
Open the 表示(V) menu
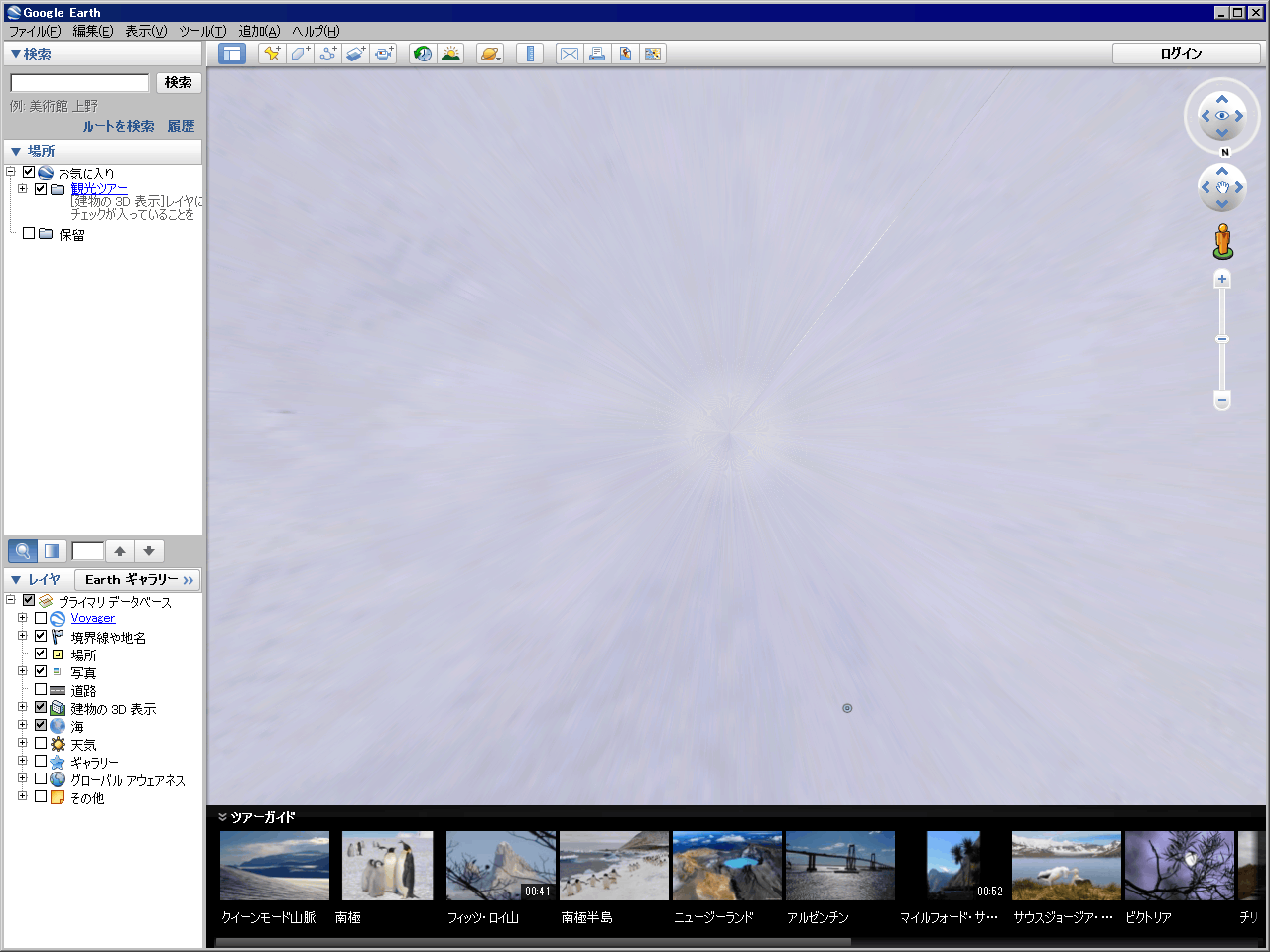(146, 31)
